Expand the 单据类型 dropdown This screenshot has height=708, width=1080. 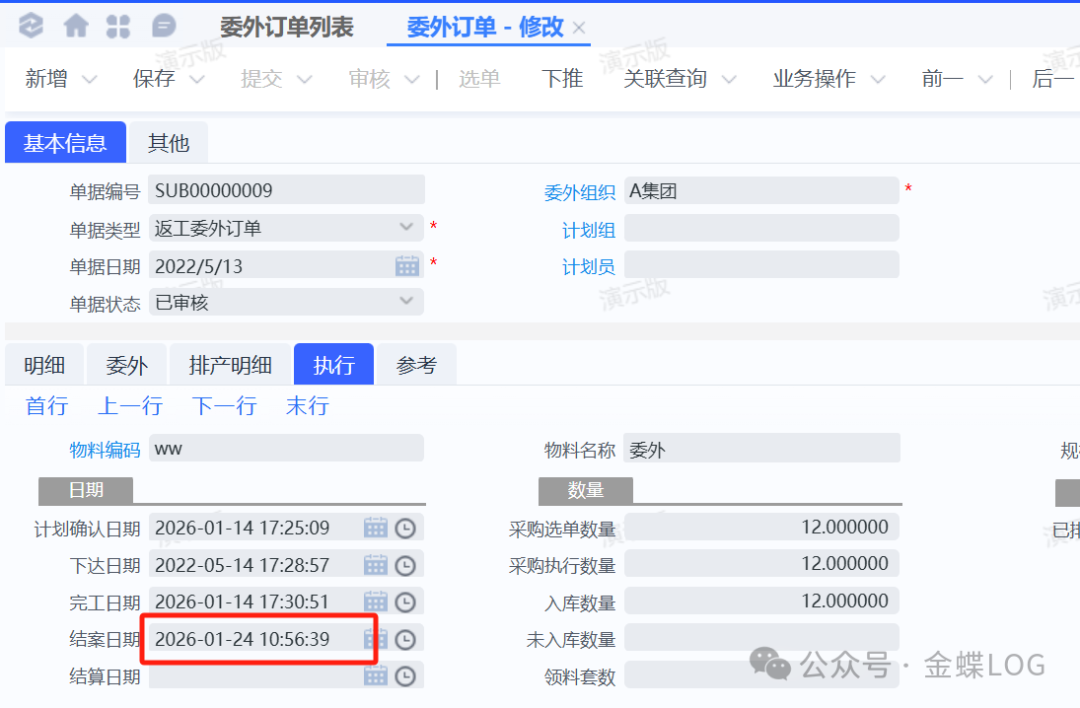point(406,228)
